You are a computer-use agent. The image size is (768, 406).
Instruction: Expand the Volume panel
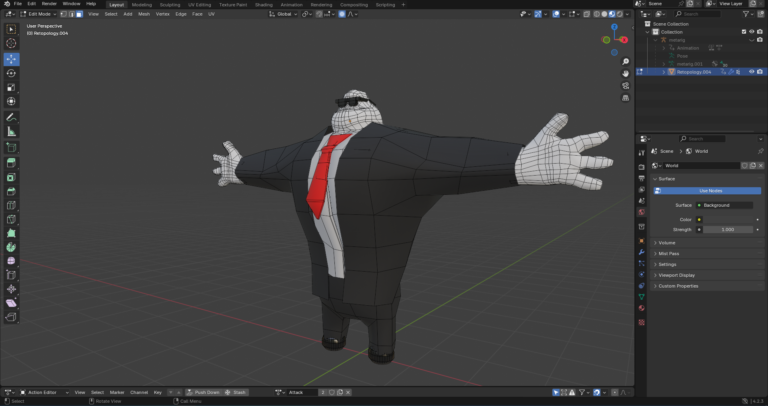(667, 242)
